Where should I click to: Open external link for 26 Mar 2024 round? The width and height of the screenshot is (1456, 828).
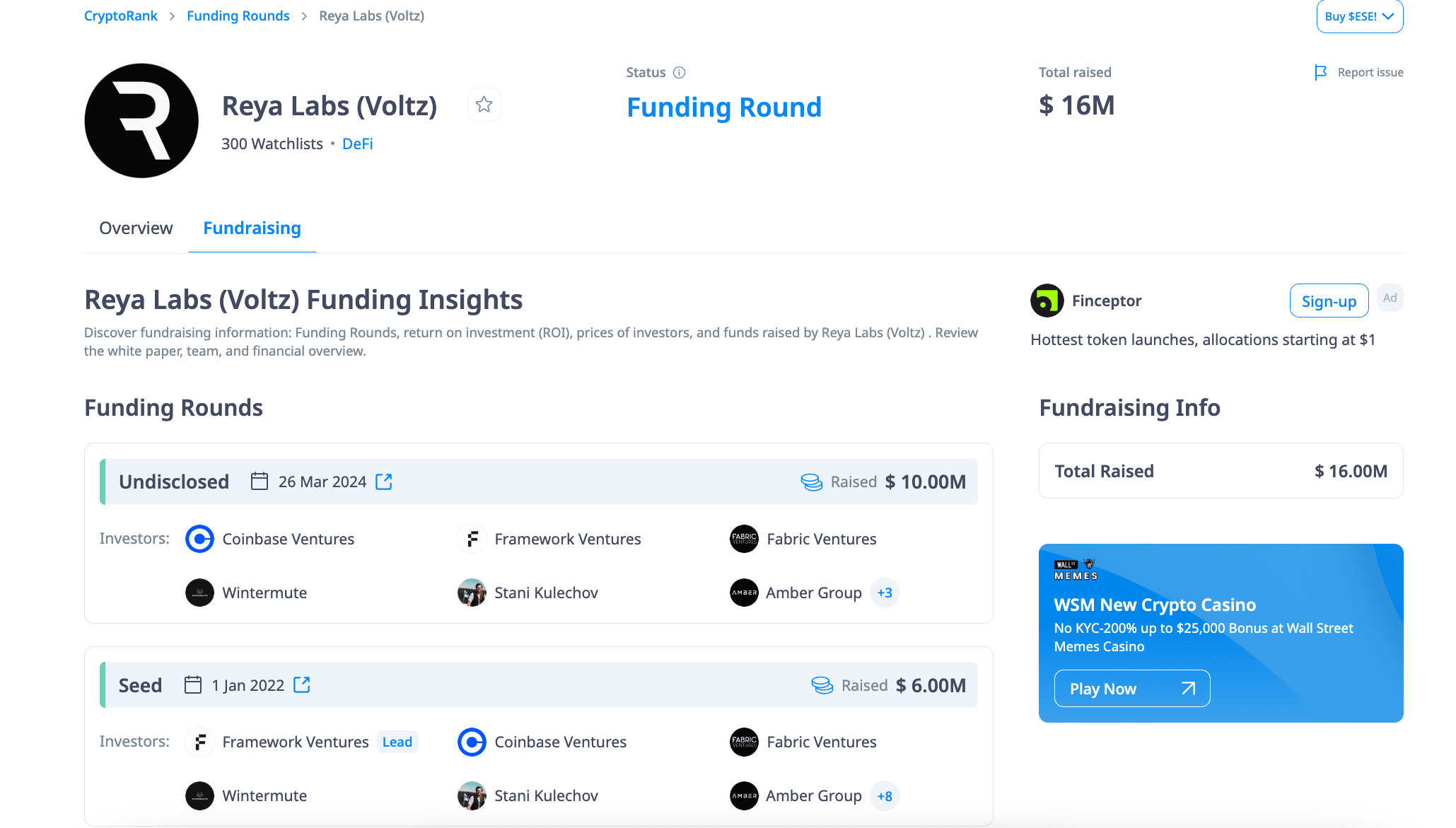(384, 482)
